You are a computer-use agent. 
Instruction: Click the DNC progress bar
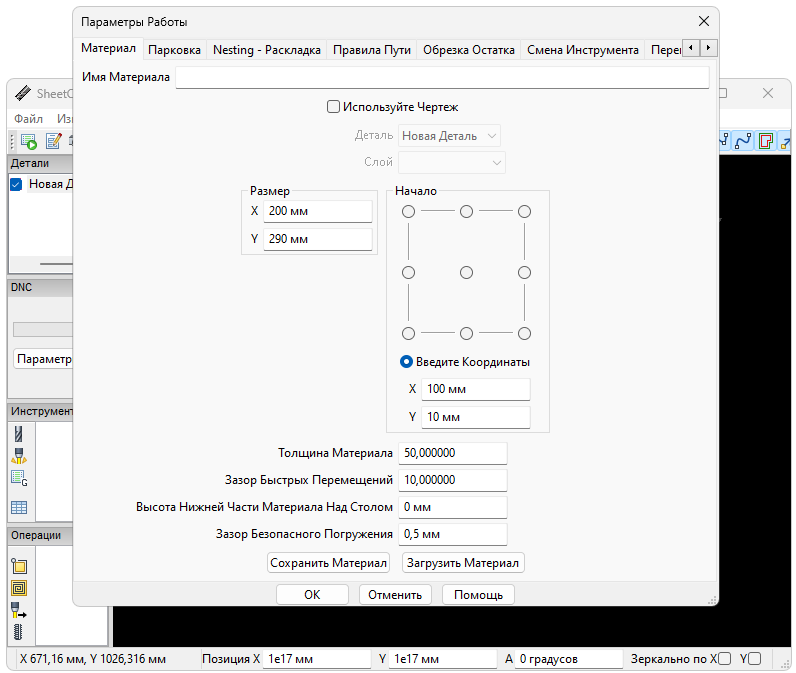tap(43, 329)
